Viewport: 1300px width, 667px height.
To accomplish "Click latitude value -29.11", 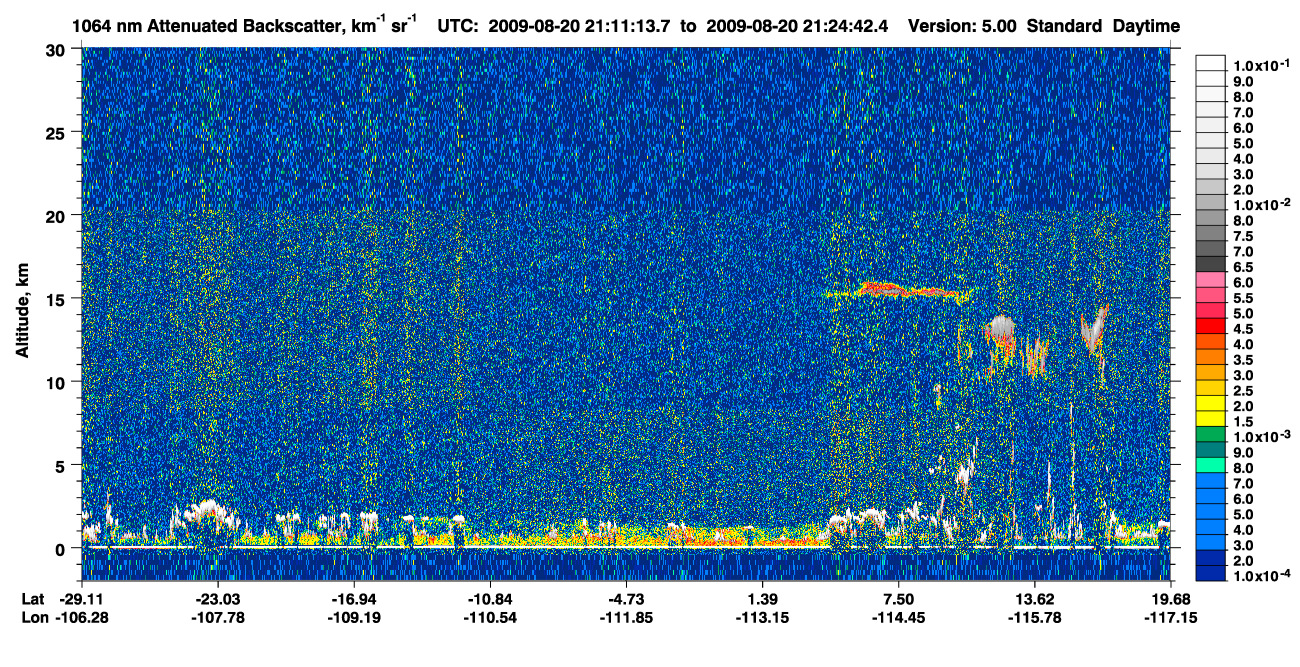I will pos(80,598).
